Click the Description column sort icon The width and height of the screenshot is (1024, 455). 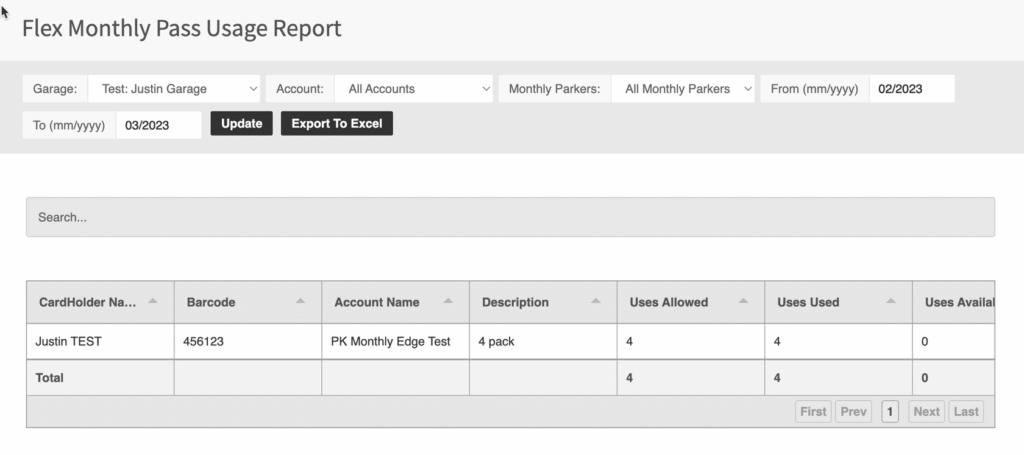tap(596, 301)
